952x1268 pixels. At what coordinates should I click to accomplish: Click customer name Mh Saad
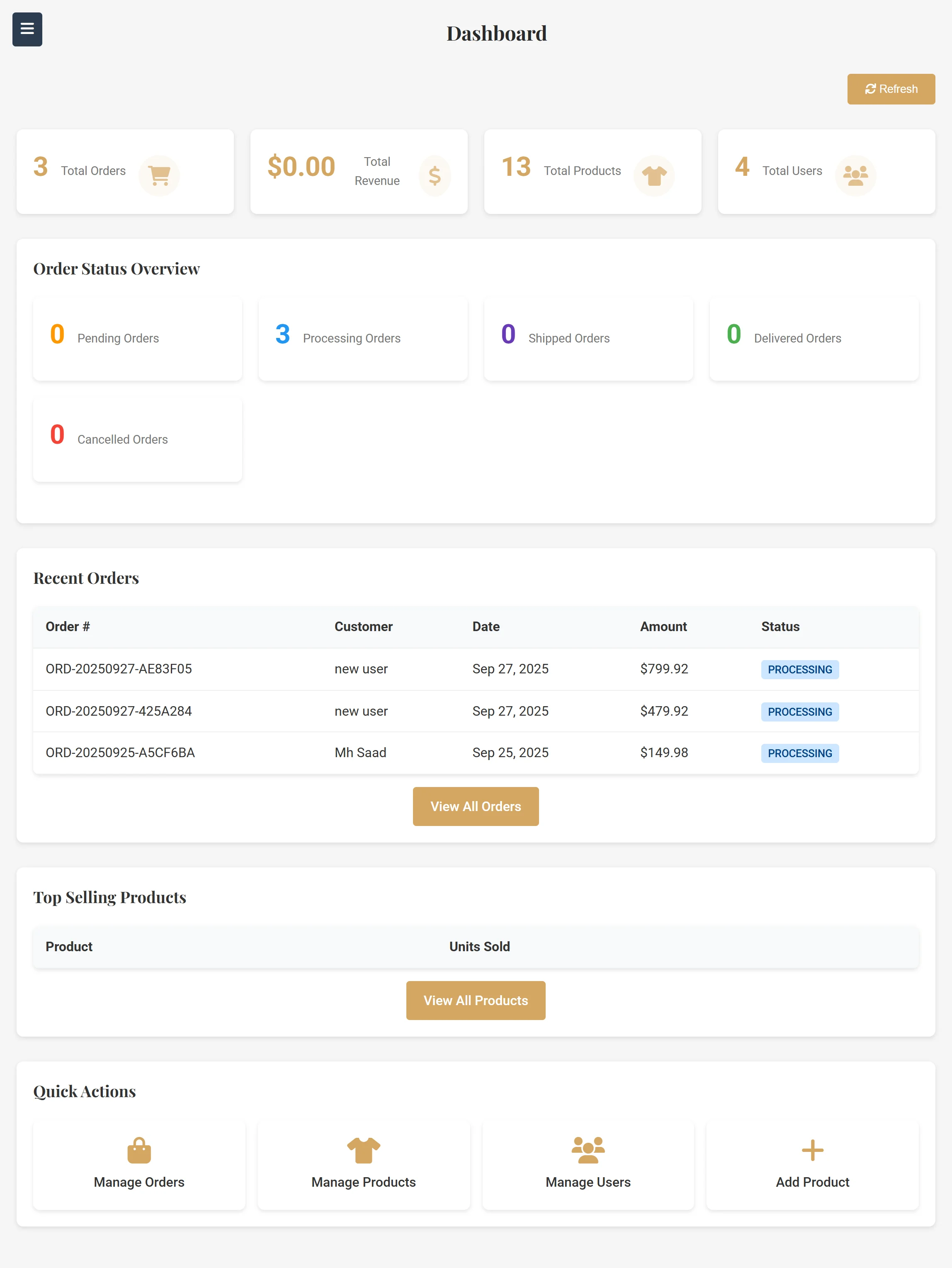tap(360, 753)
